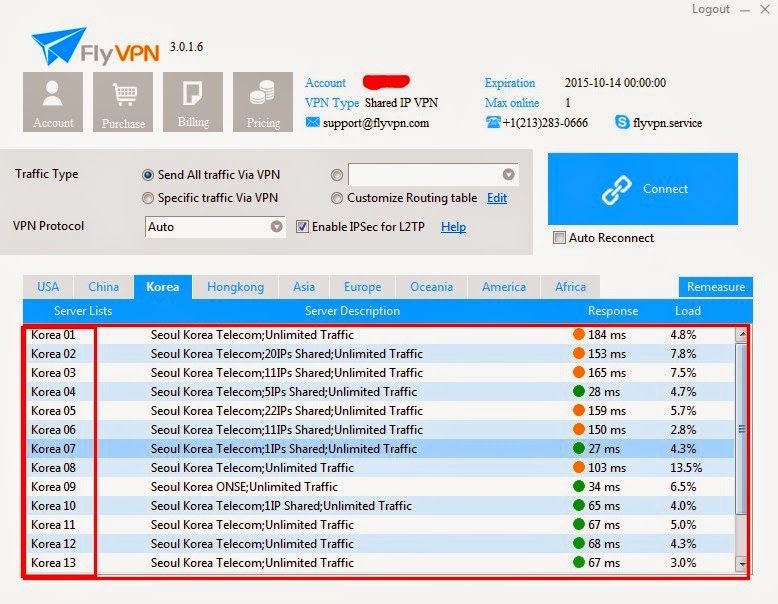Click the FlyVPN paper plane logo

click(x=58, y=46)
